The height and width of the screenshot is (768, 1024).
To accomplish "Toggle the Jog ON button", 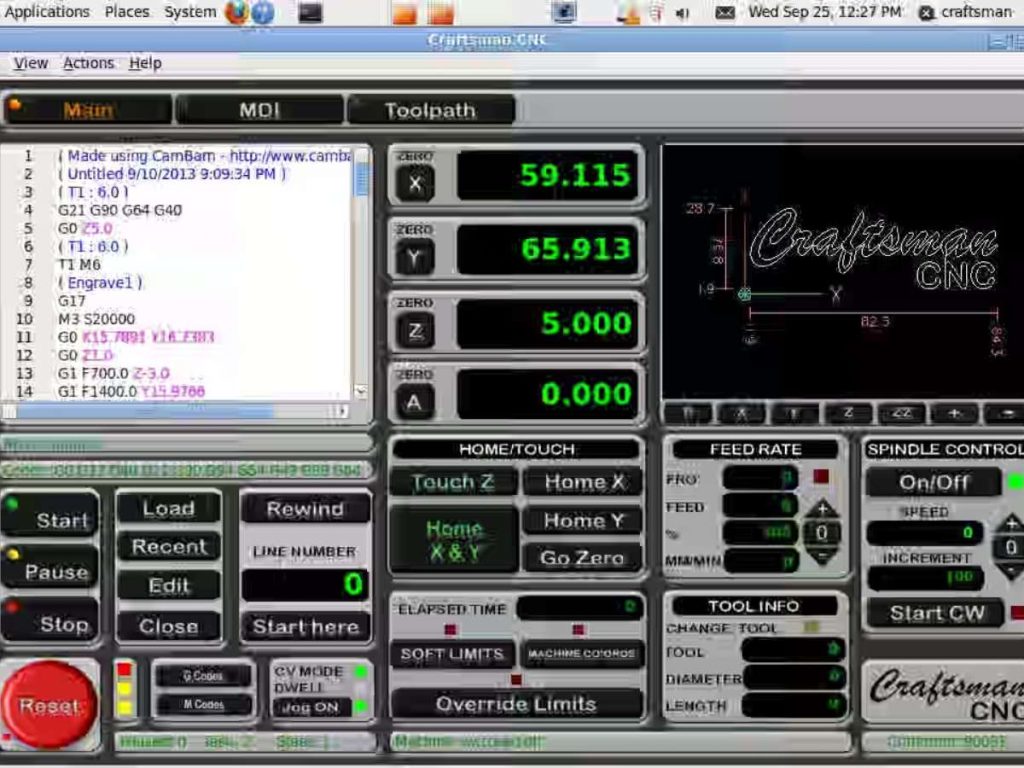I will [x=310, y=707].
